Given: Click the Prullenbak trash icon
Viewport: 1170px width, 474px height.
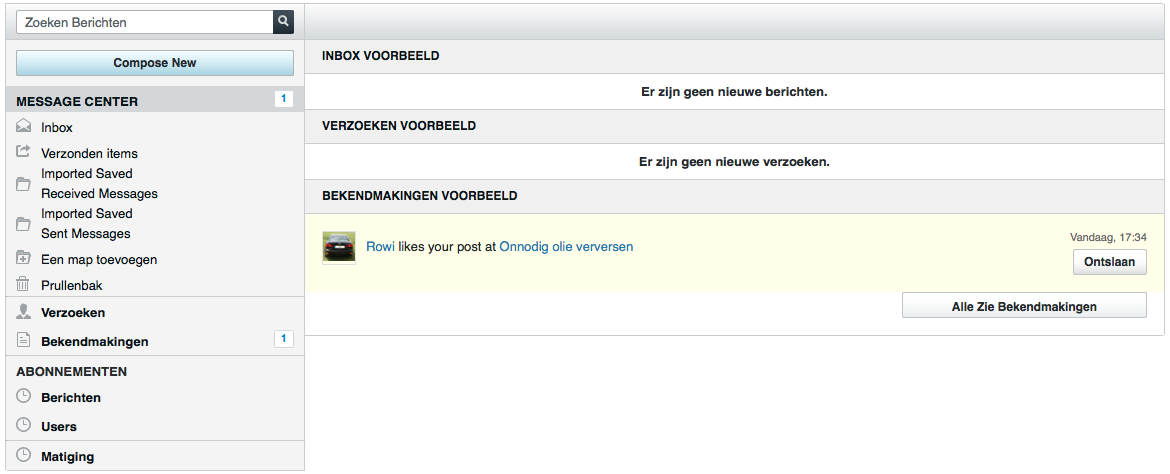Looking at the screenshot, I should tap(24, 285).
